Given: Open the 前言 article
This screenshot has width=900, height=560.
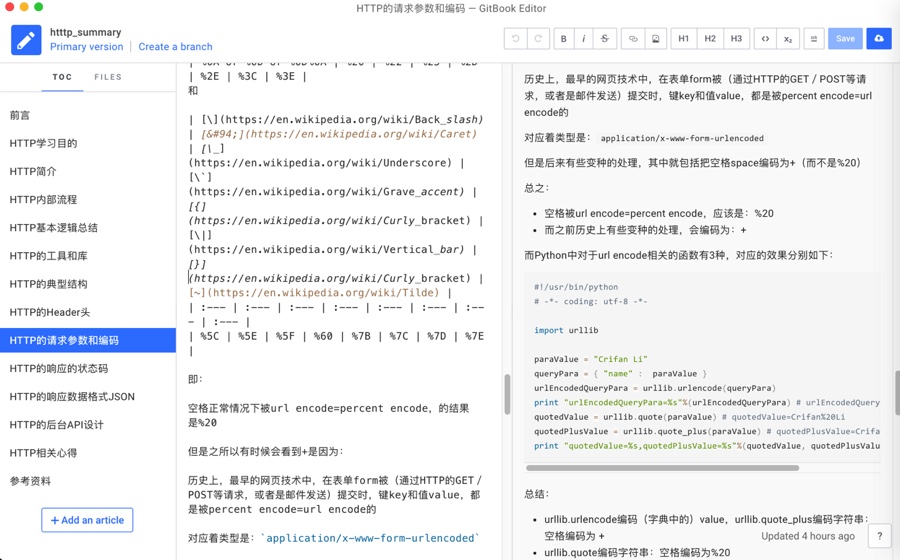Looking at the screenshot, I should point(88,115).
